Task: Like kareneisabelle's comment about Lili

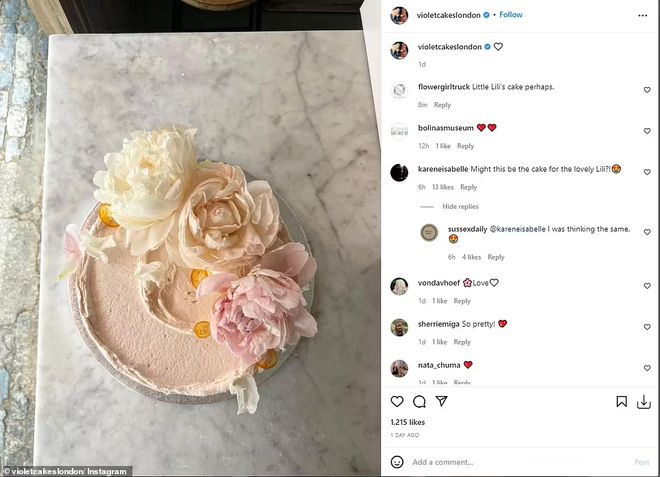Action: (x=647, y=172)
